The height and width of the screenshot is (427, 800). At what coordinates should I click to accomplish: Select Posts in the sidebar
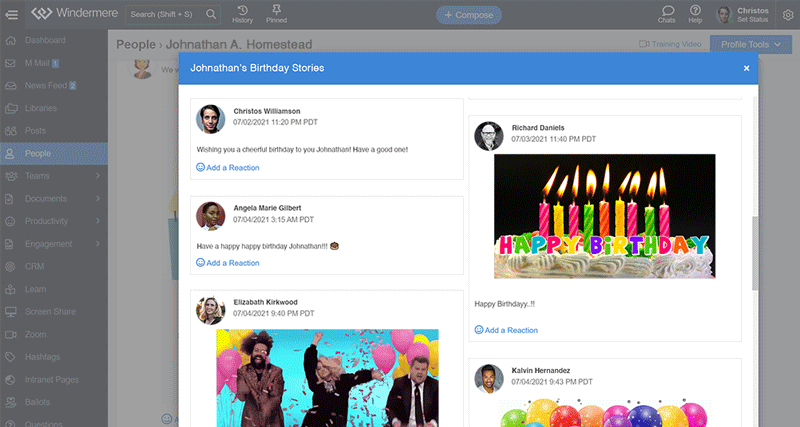35,131
